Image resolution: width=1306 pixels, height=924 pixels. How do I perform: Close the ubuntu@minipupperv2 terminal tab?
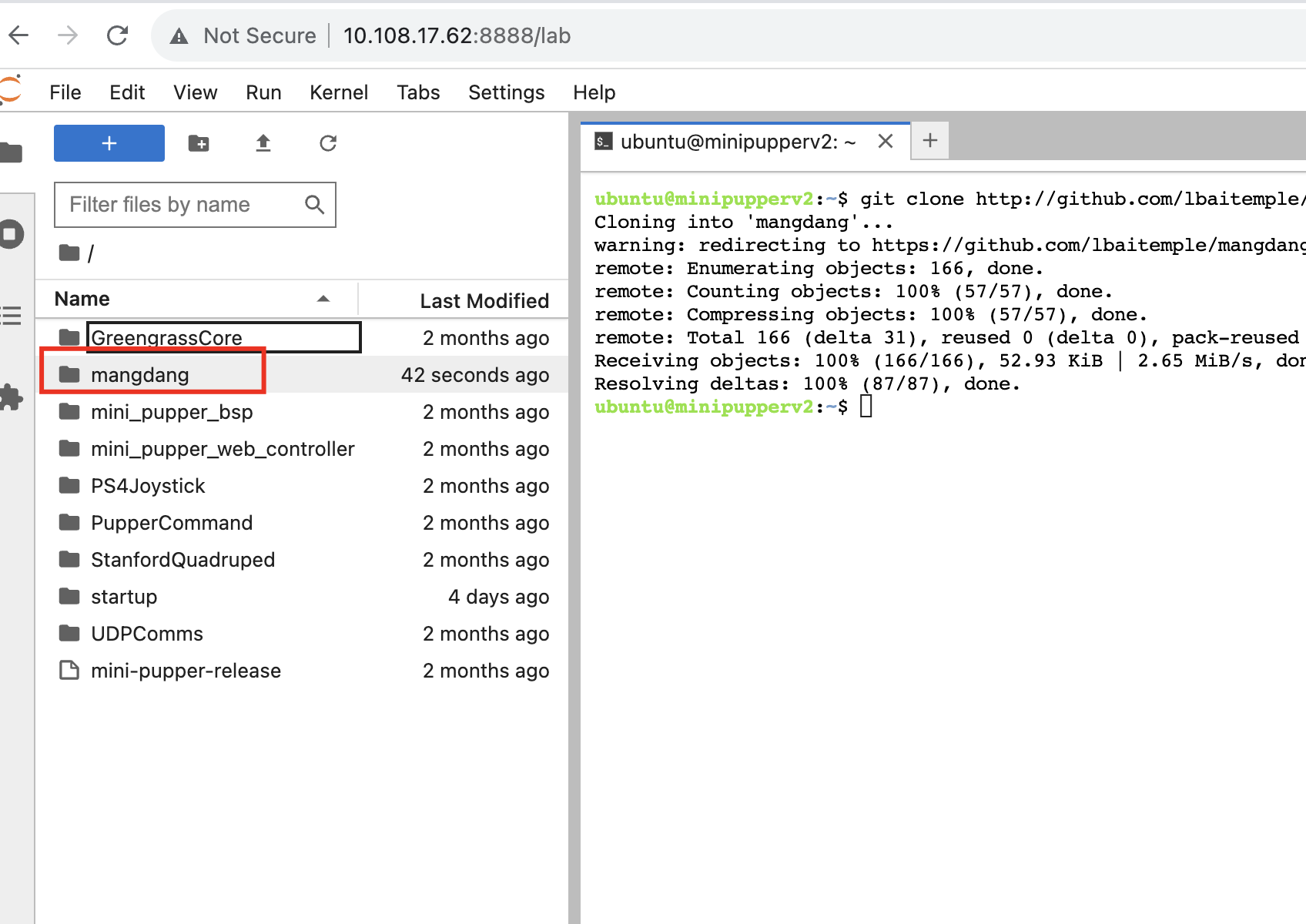pyautogui.click(x=886, y=142)
